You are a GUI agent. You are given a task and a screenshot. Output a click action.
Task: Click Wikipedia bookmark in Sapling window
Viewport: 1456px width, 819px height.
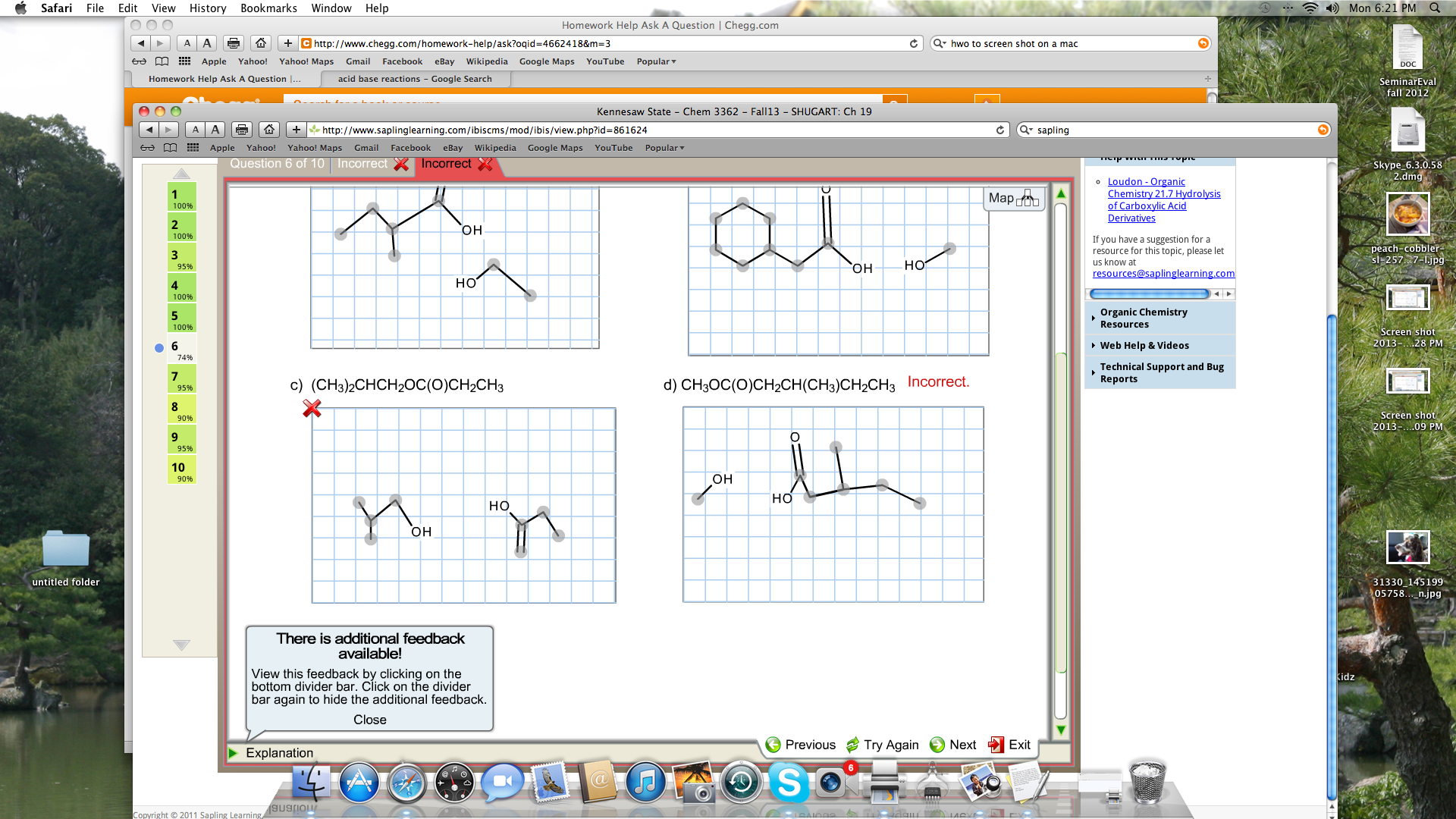pyautogui.click(x=495, y=148)
